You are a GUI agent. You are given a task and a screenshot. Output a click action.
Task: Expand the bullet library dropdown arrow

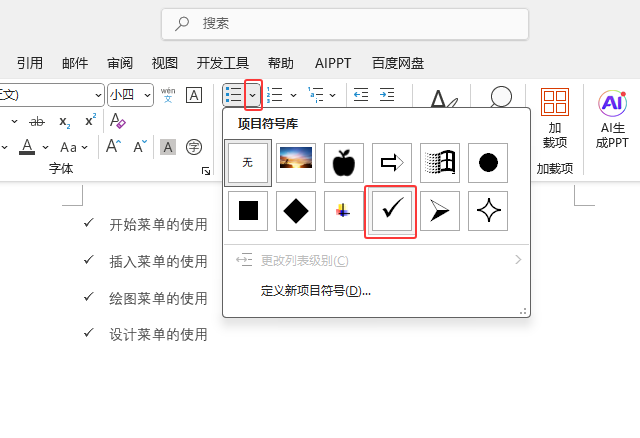[253, 95]
